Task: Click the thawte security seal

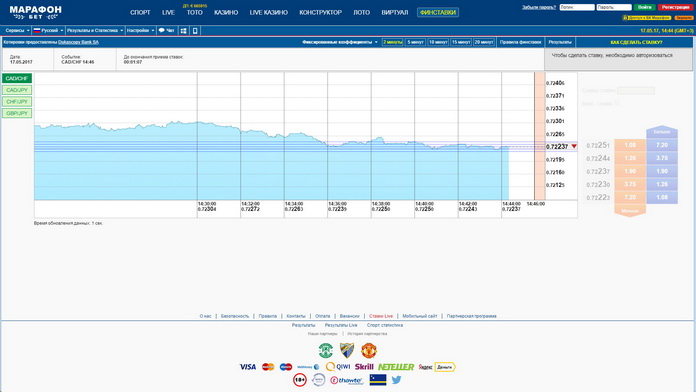Action: pyautogui.click(x=346, y=380)
